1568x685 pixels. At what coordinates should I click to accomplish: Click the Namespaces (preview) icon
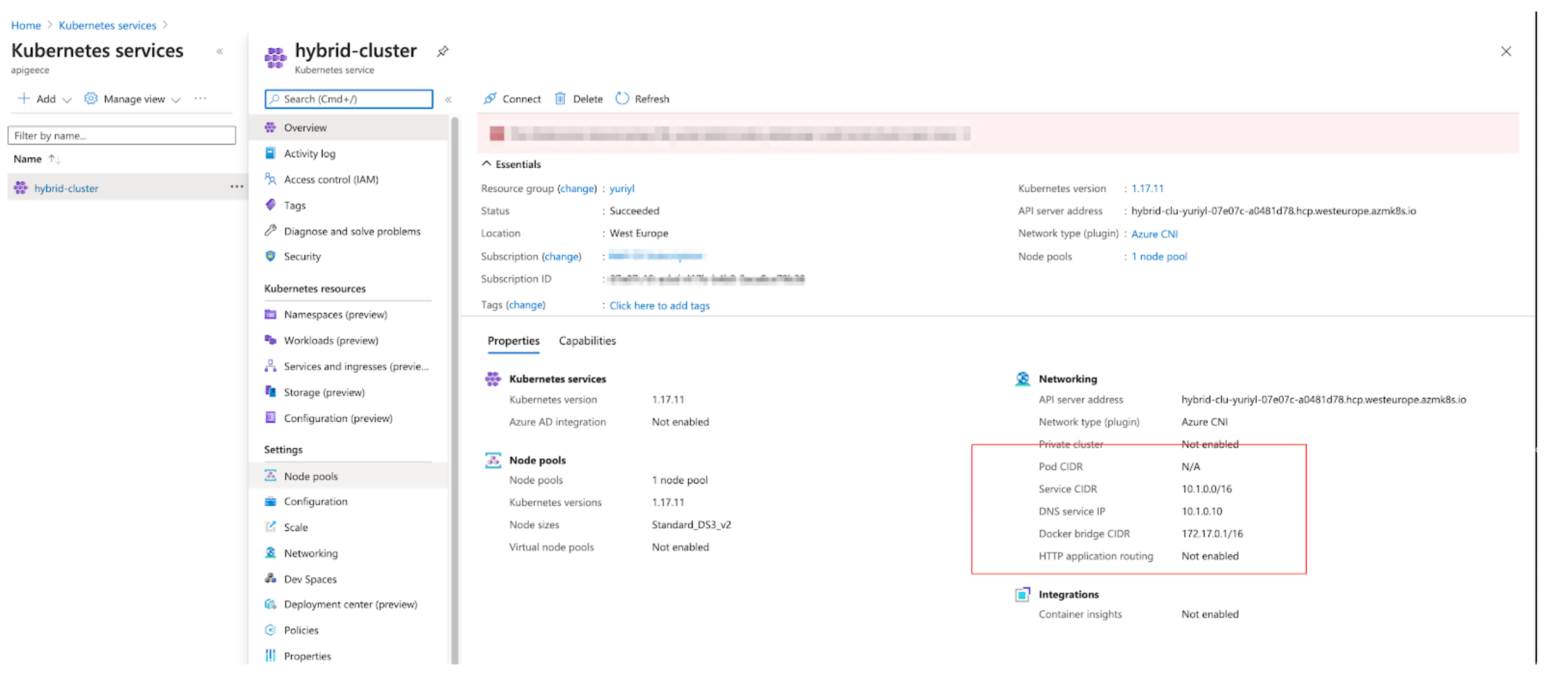(271, 314)
